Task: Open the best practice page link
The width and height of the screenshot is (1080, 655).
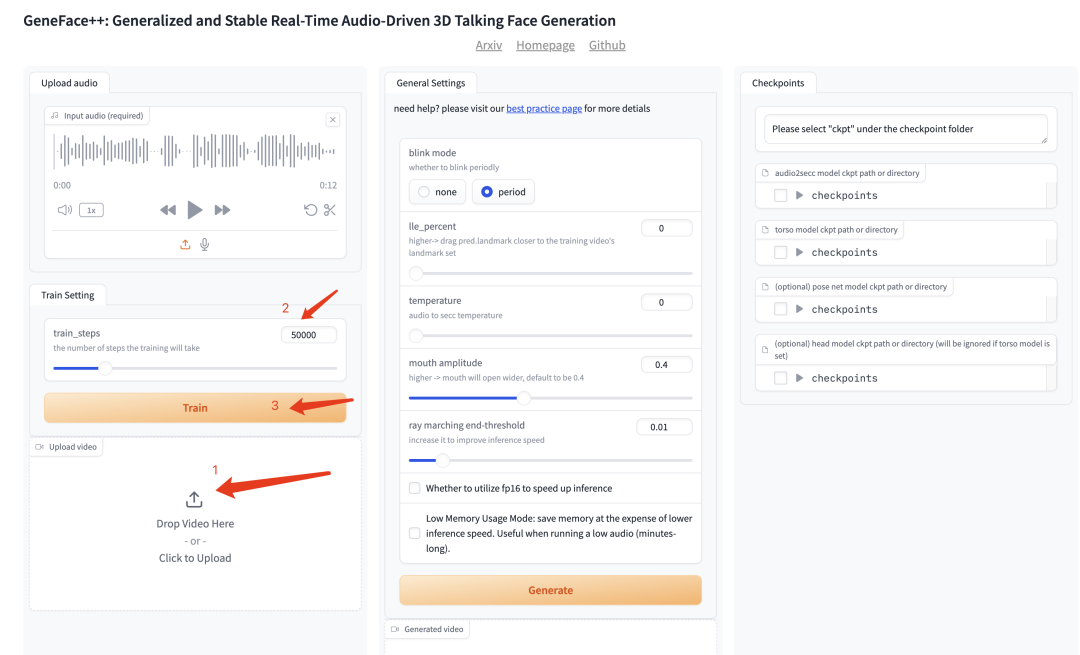Action: point(544,108)
